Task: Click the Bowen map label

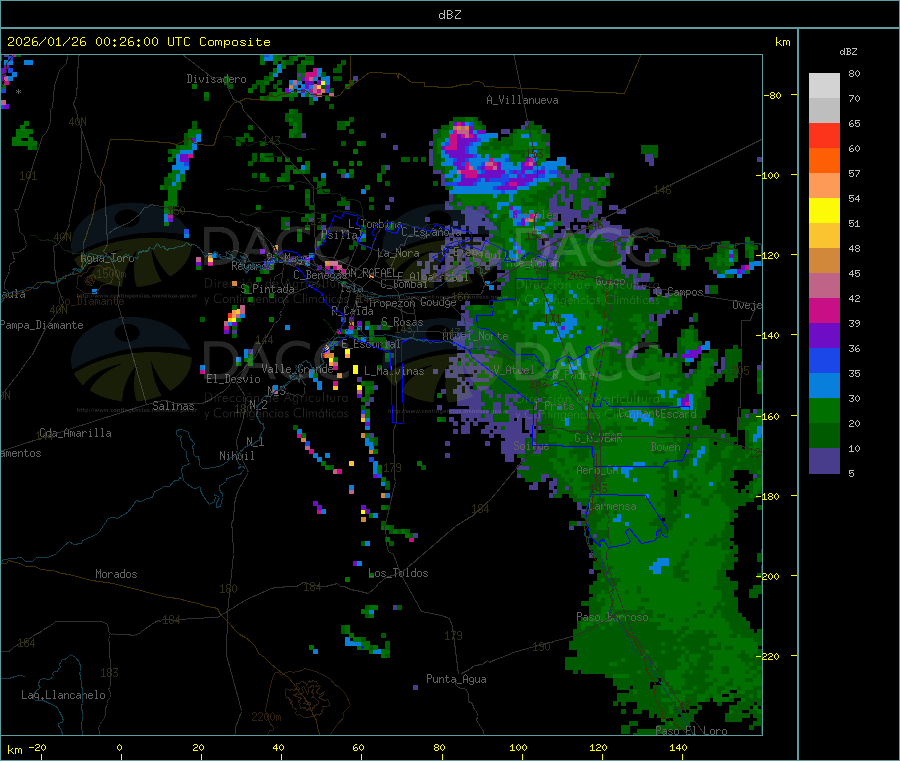Action: [665, 446]
